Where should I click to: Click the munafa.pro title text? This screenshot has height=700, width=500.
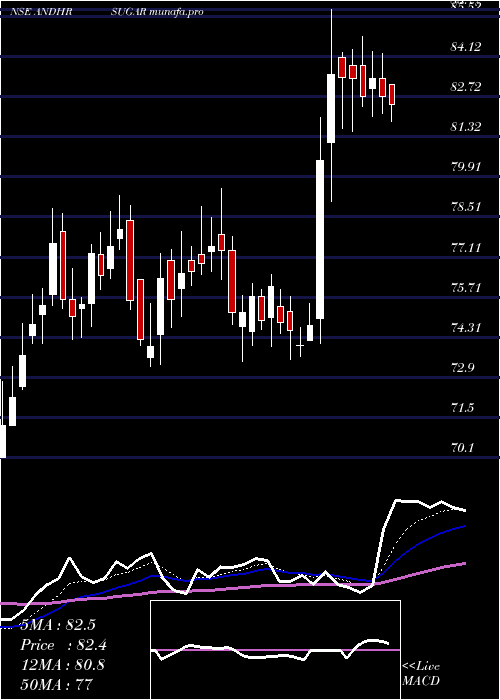(177, 12)
